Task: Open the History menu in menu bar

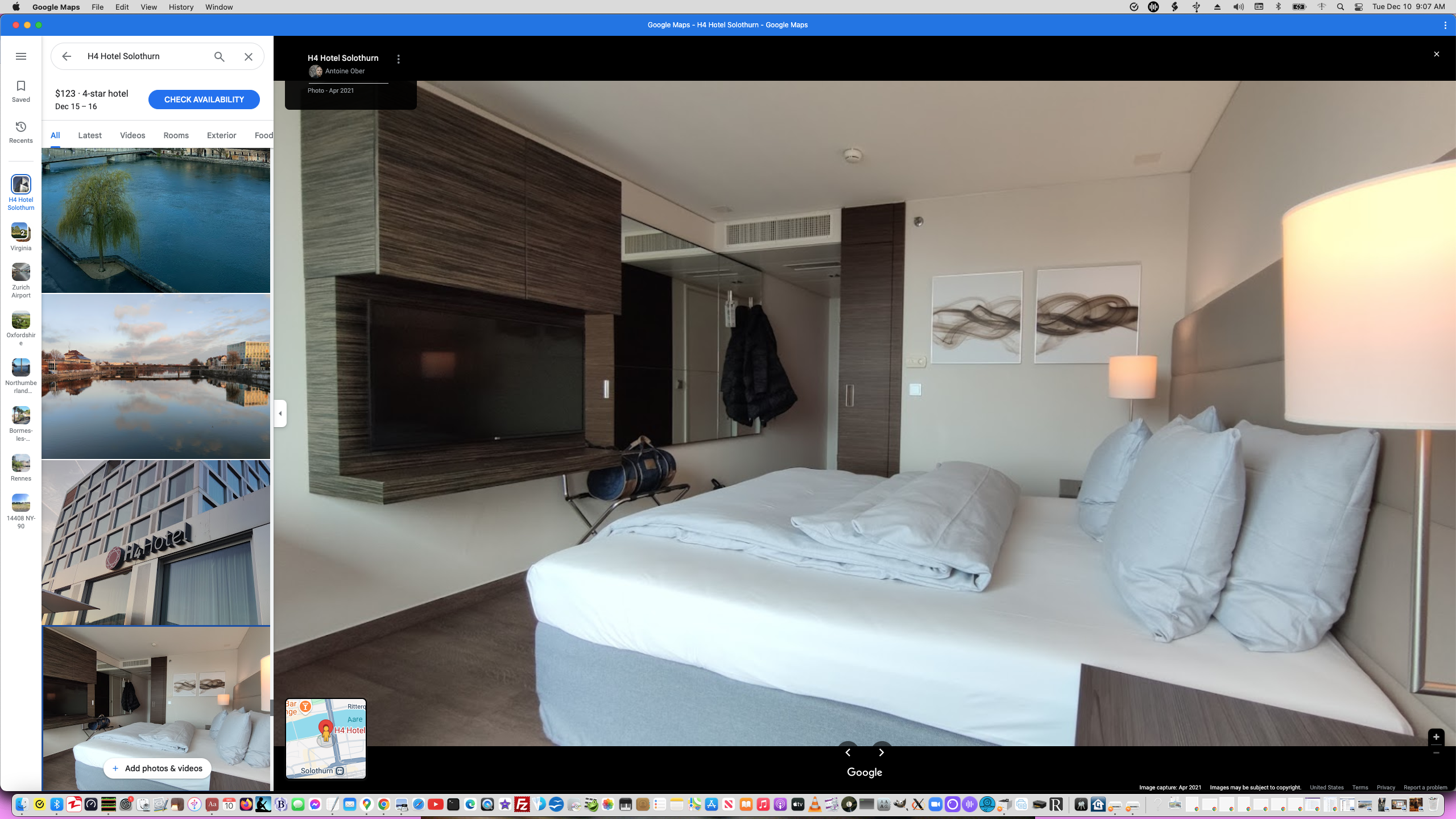Action: pos(181,7)
